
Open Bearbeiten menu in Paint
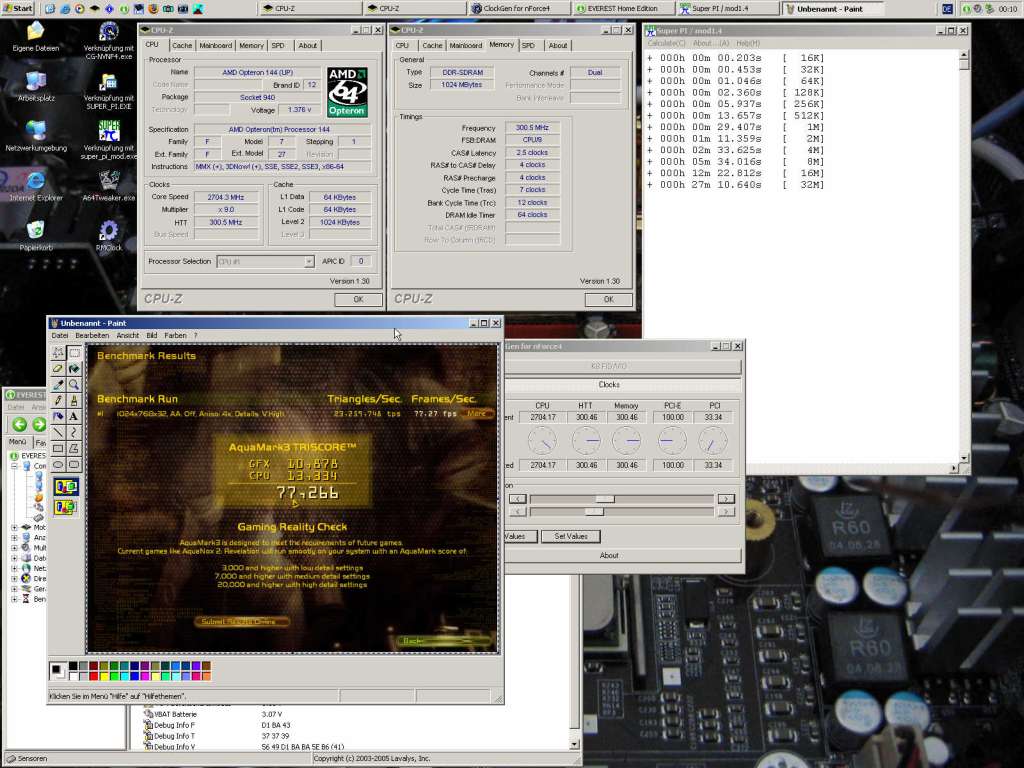[92, 336]
